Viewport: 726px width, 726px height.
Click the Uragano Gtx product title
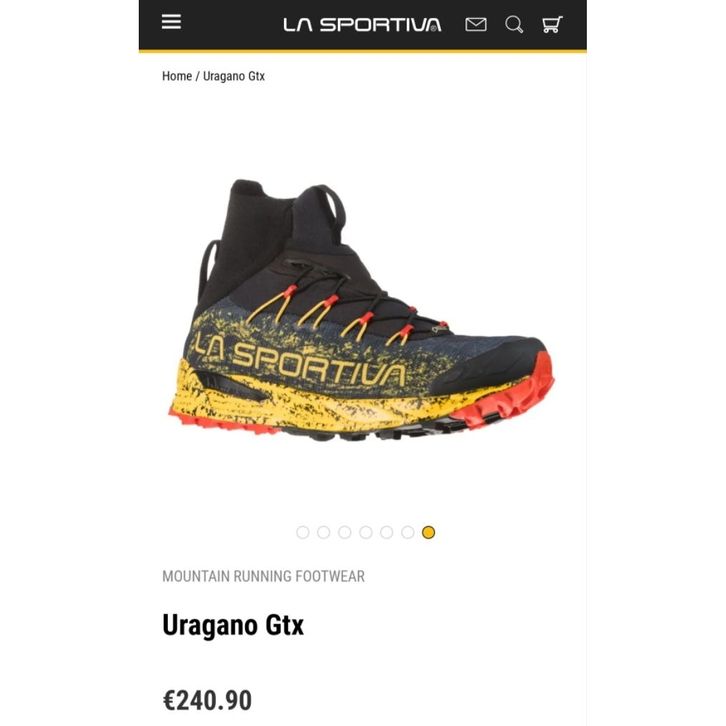(233, 625)
